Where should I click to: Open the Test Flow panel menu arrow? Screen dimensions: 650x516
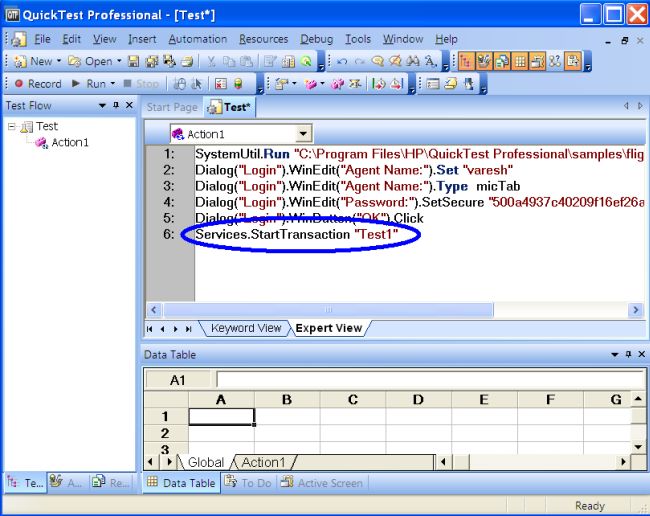coord(102,106)
